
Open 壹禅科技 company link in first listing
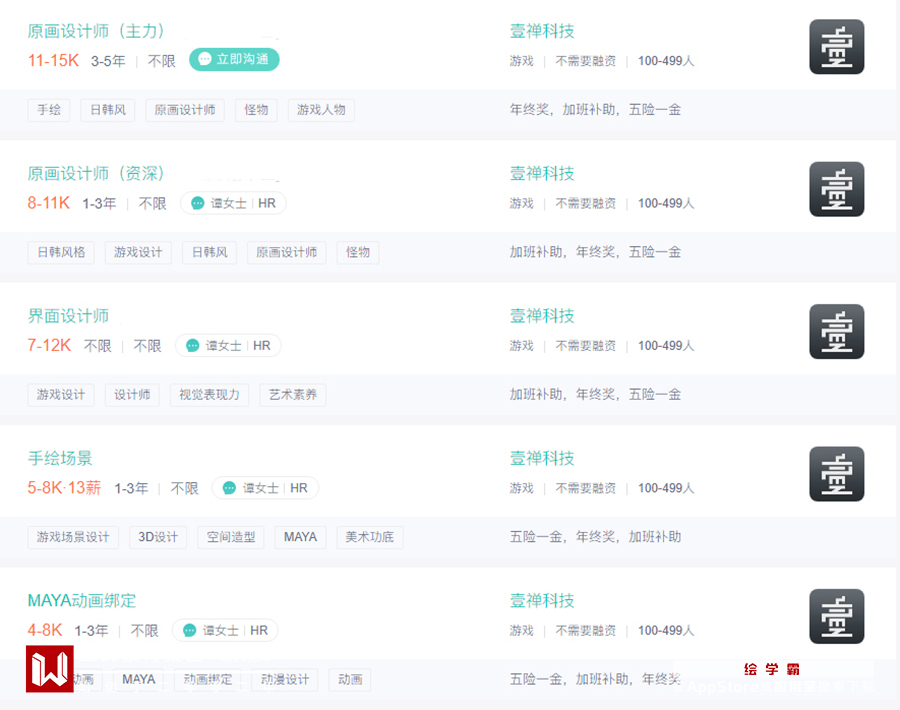coord(542,31)
